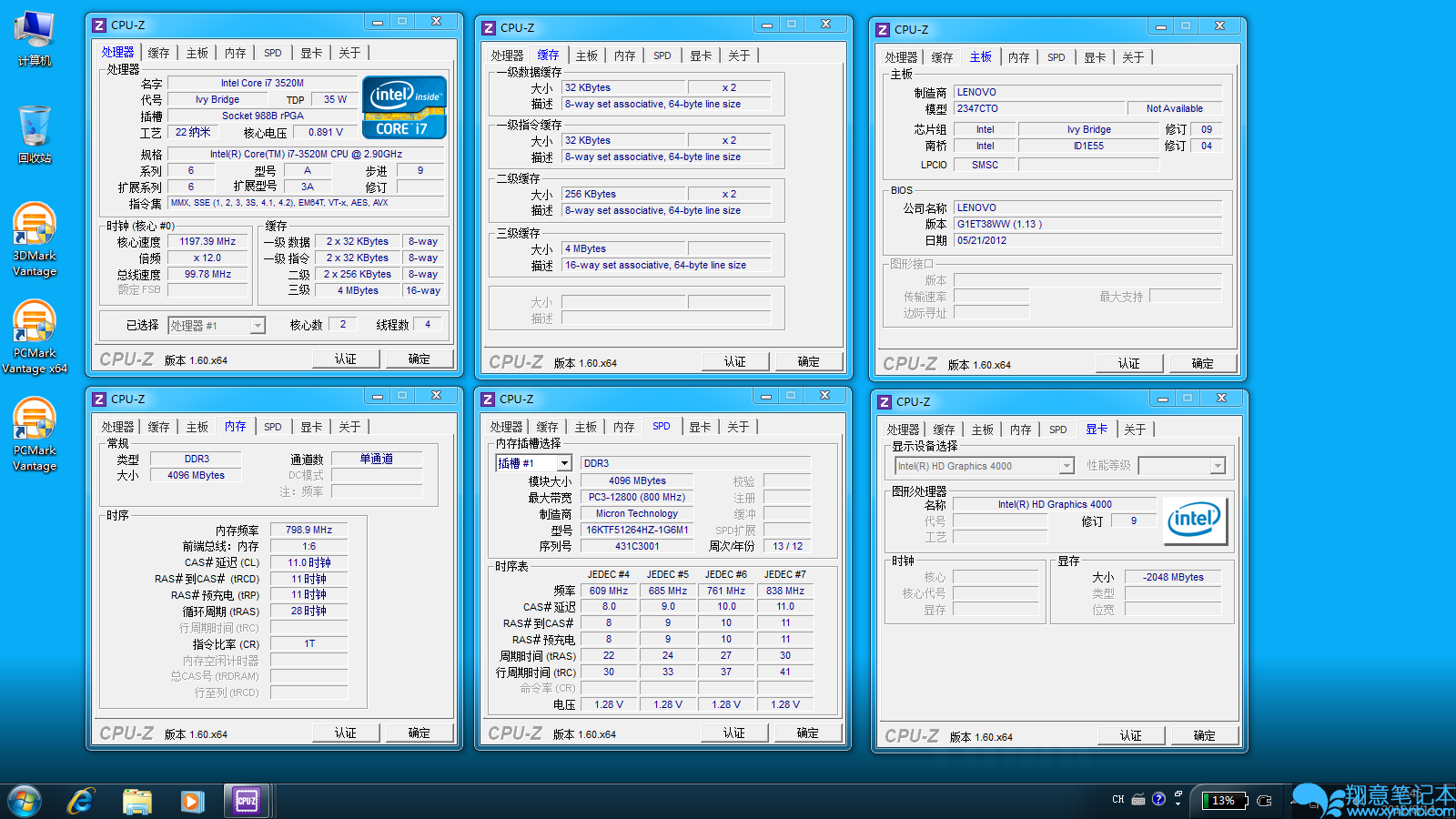Click the part number 16KTF51264HZ-1G6M1
The width and height of the screenshot is (1456, 819).
[637, 530]
